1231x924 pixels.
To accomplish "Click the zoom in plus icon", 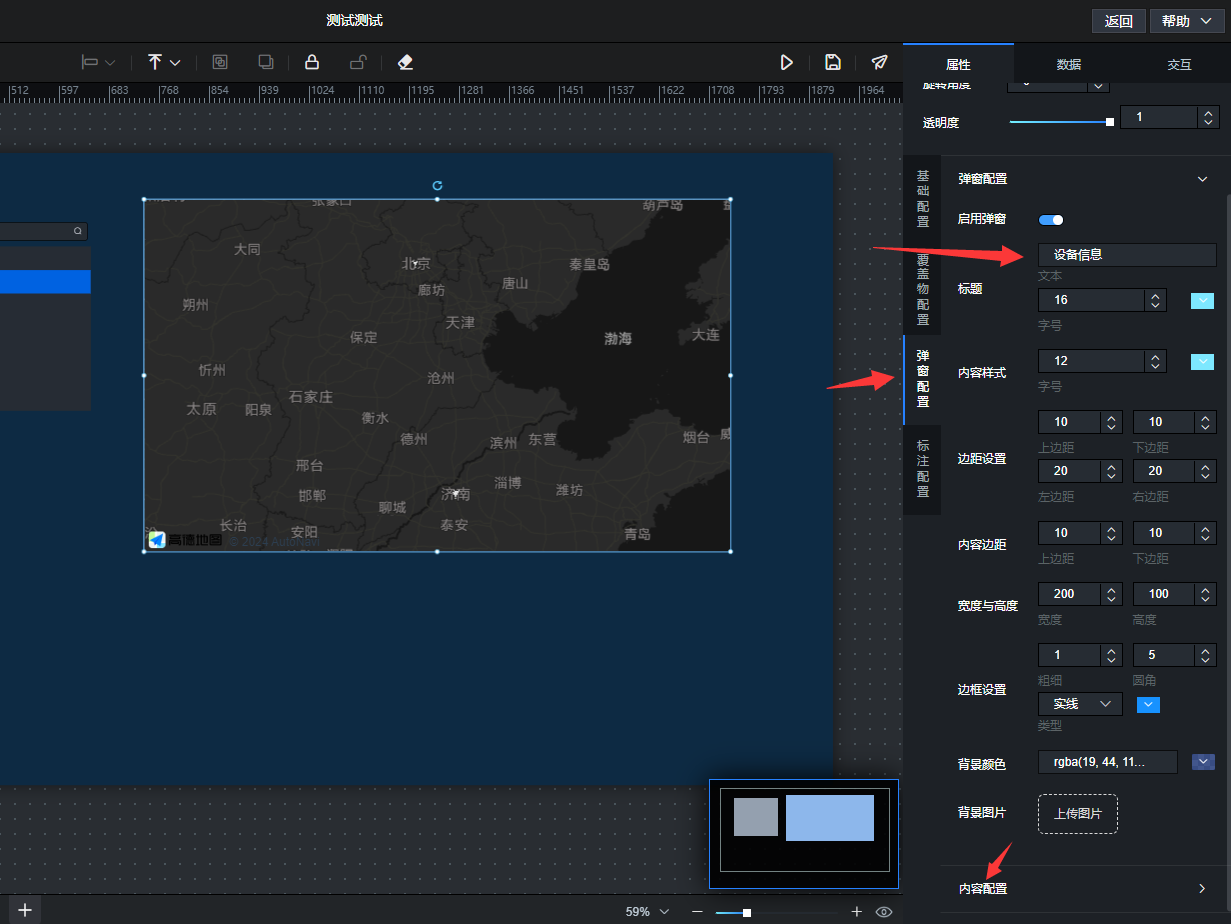I will 856,912.
